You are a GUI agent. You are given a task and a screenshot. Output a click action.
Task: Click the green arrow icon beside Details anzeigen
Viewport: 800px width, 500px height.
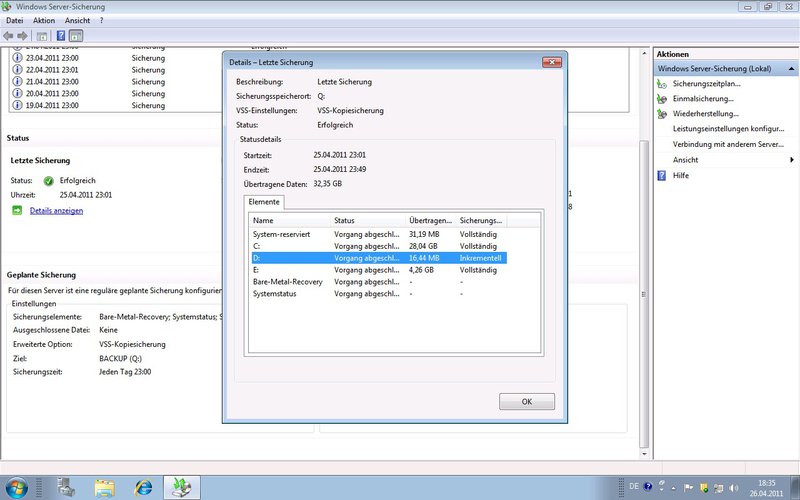click(17, 210)
